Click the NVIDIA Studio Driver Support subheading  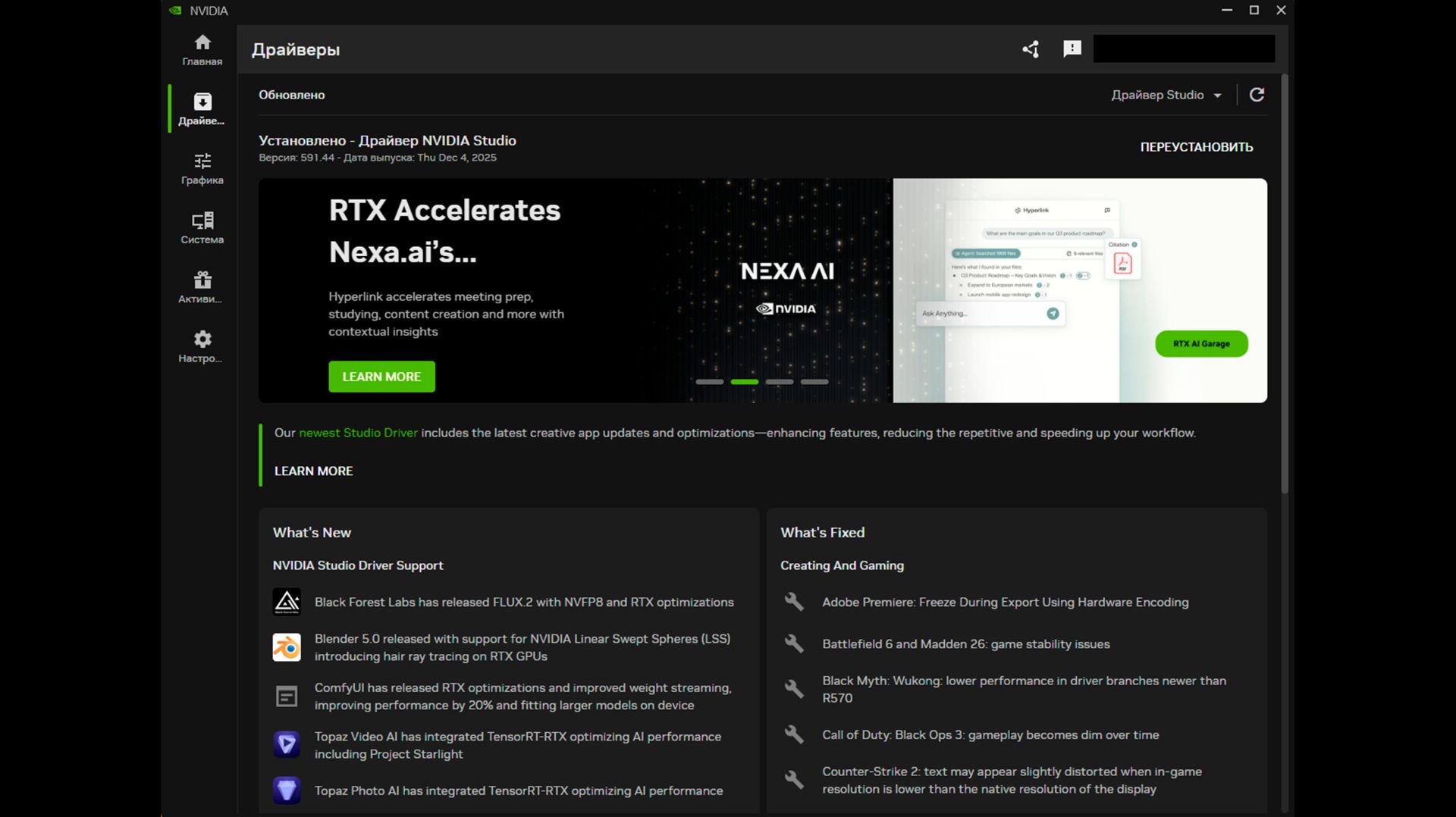pyautogui.click(x=358, y=565)
